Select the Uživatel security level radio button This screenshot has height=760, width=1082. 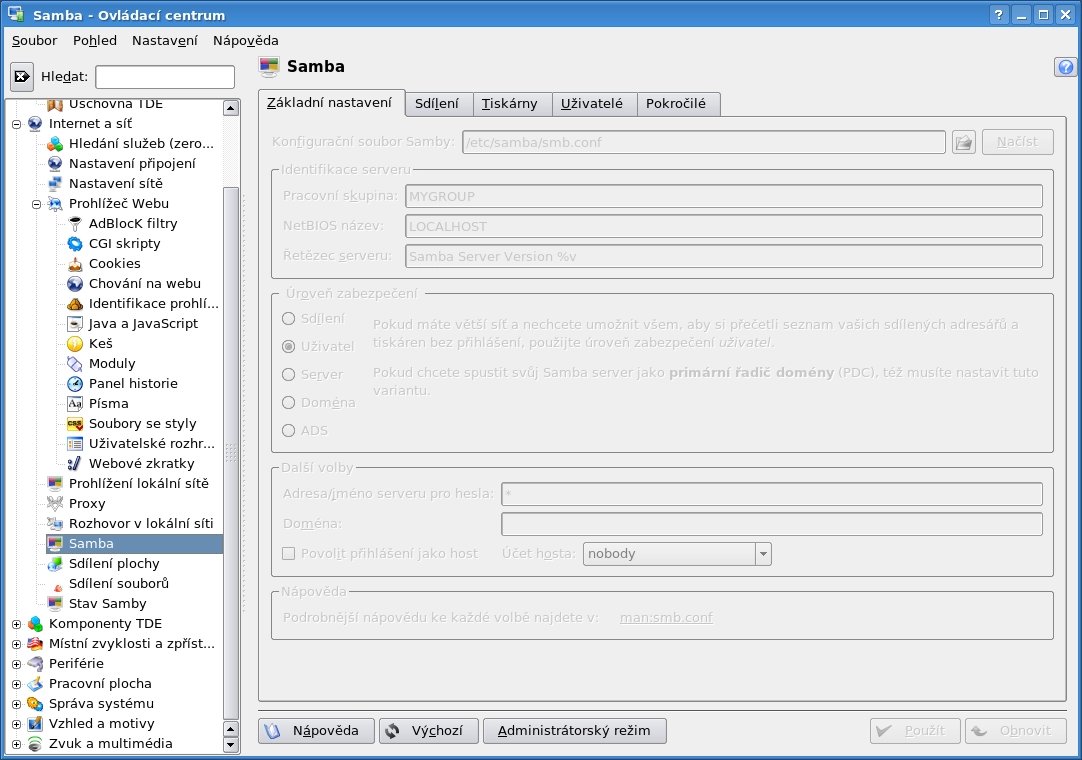click(288, 347)
